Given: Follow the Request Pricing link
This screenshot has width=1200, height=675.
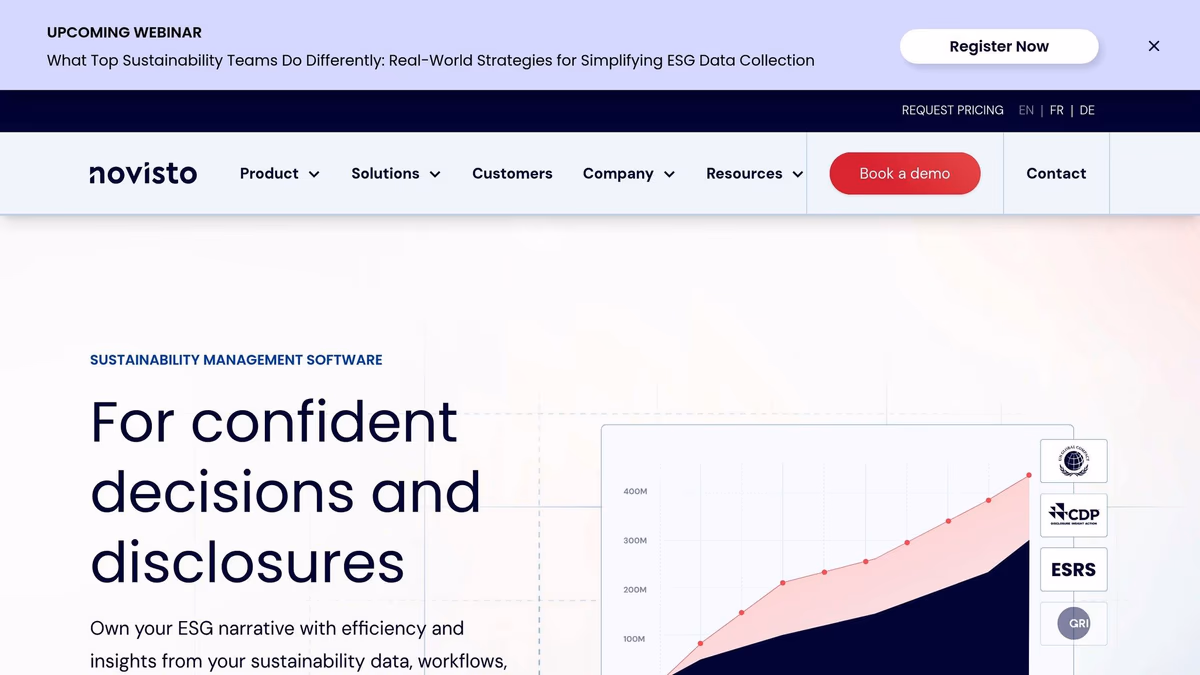Looking at the screenshot, I should coord(952,111).
